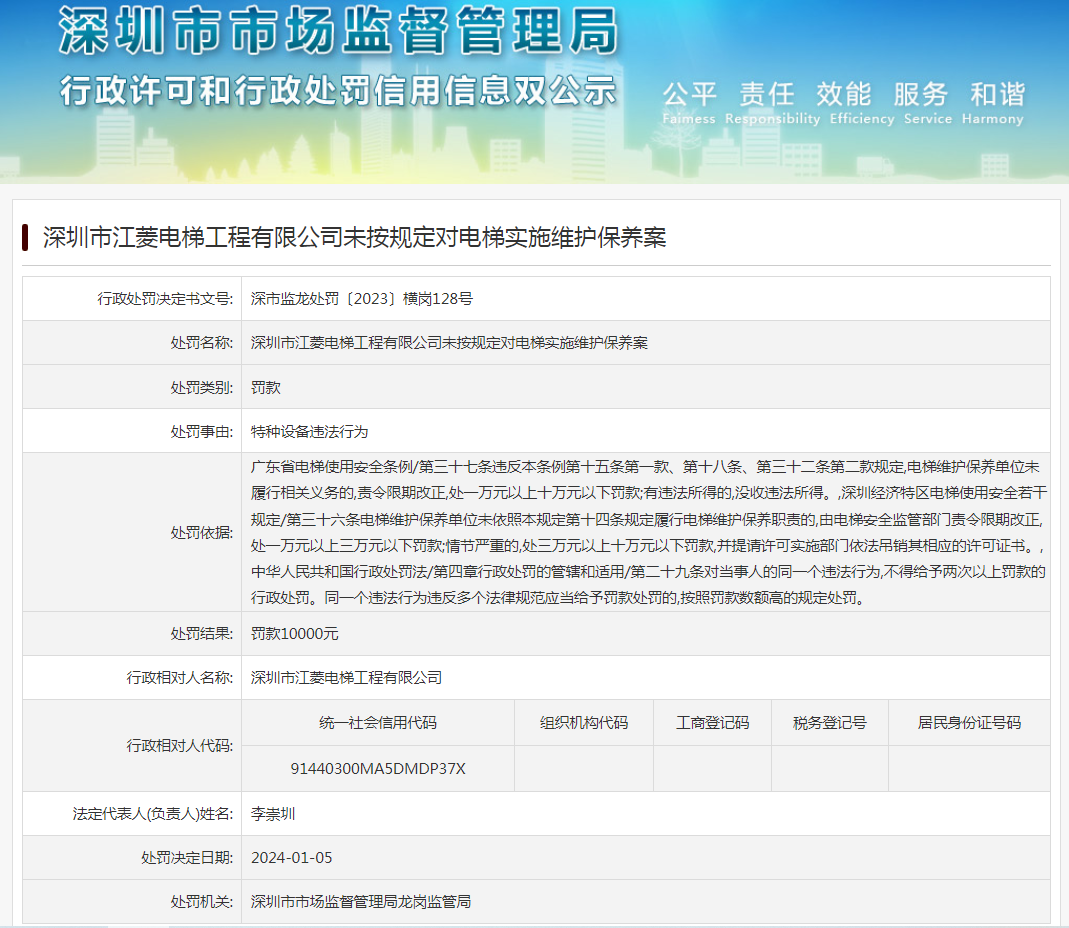Click the 和谐 Harmony slogan text

pyautogui.click(x=993, y=103)
